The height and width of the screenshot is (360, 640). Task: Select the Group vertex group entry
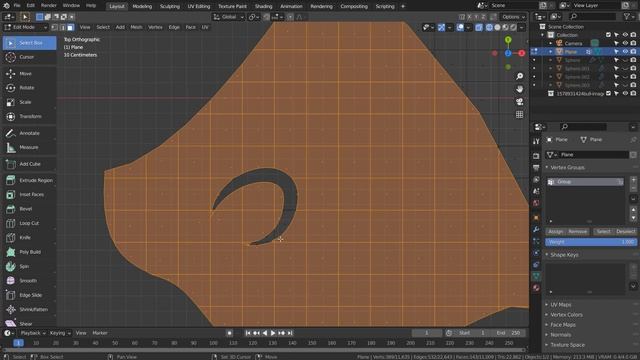[x=585, y=182]
